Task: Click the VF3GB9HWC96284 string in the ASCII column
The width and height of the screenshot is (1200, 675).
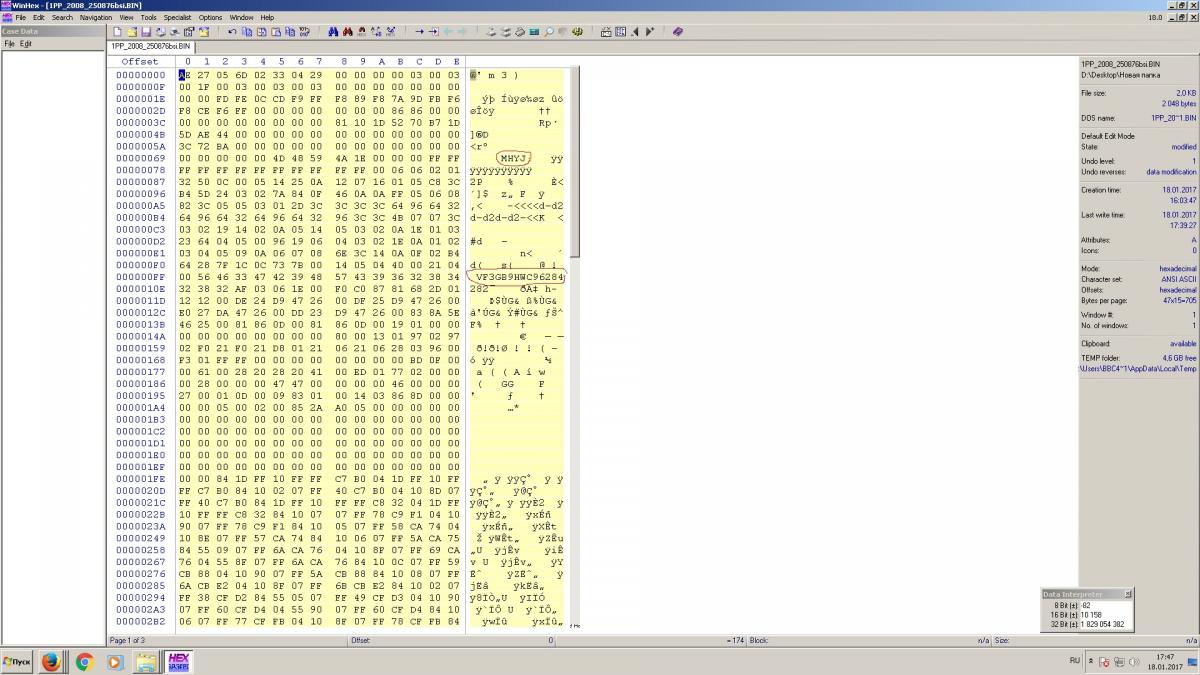Action: pos(520,276)
